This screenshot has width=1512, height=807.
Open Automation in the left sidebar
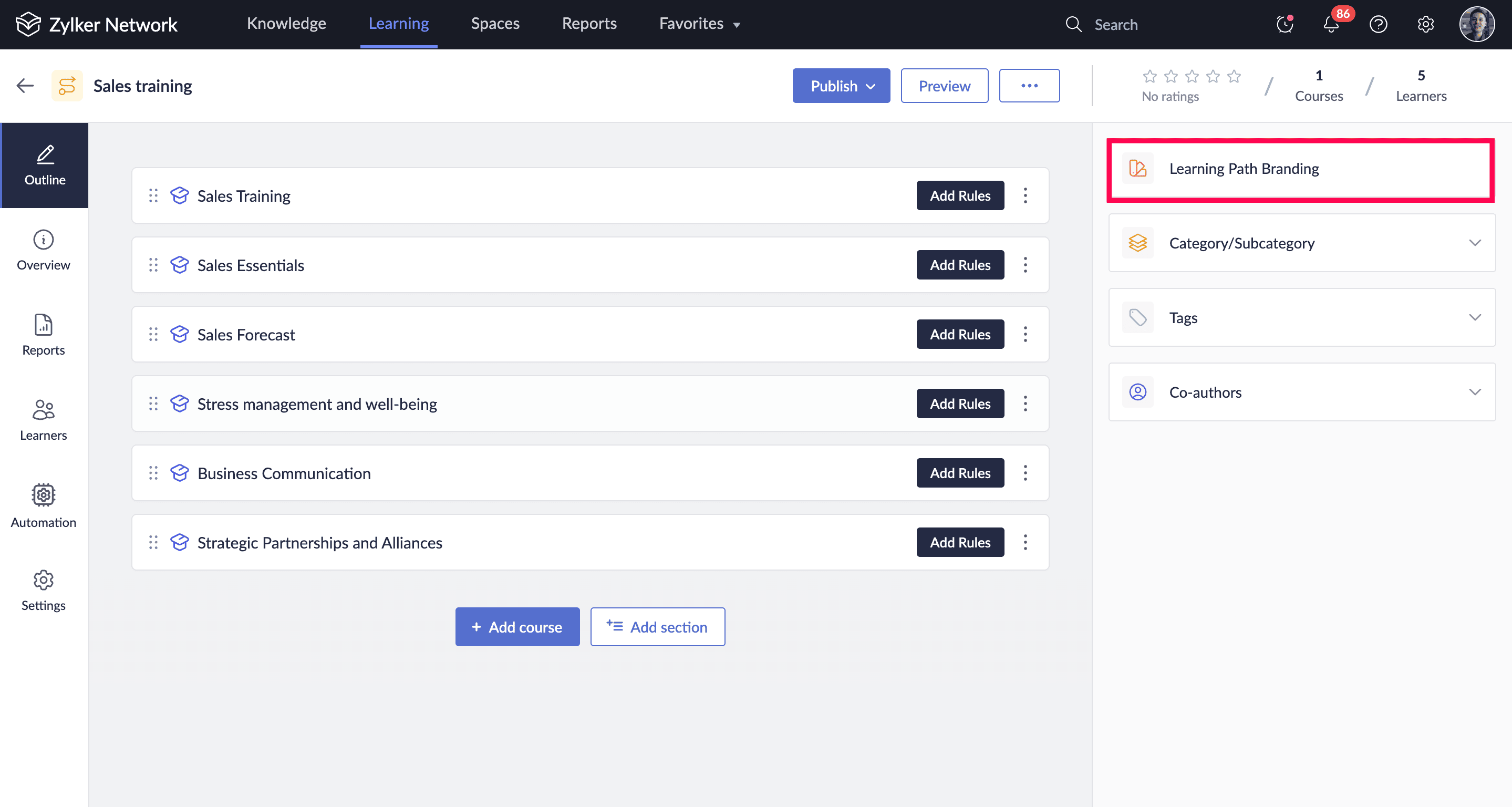pyautogui.click(x=44, y=506)
